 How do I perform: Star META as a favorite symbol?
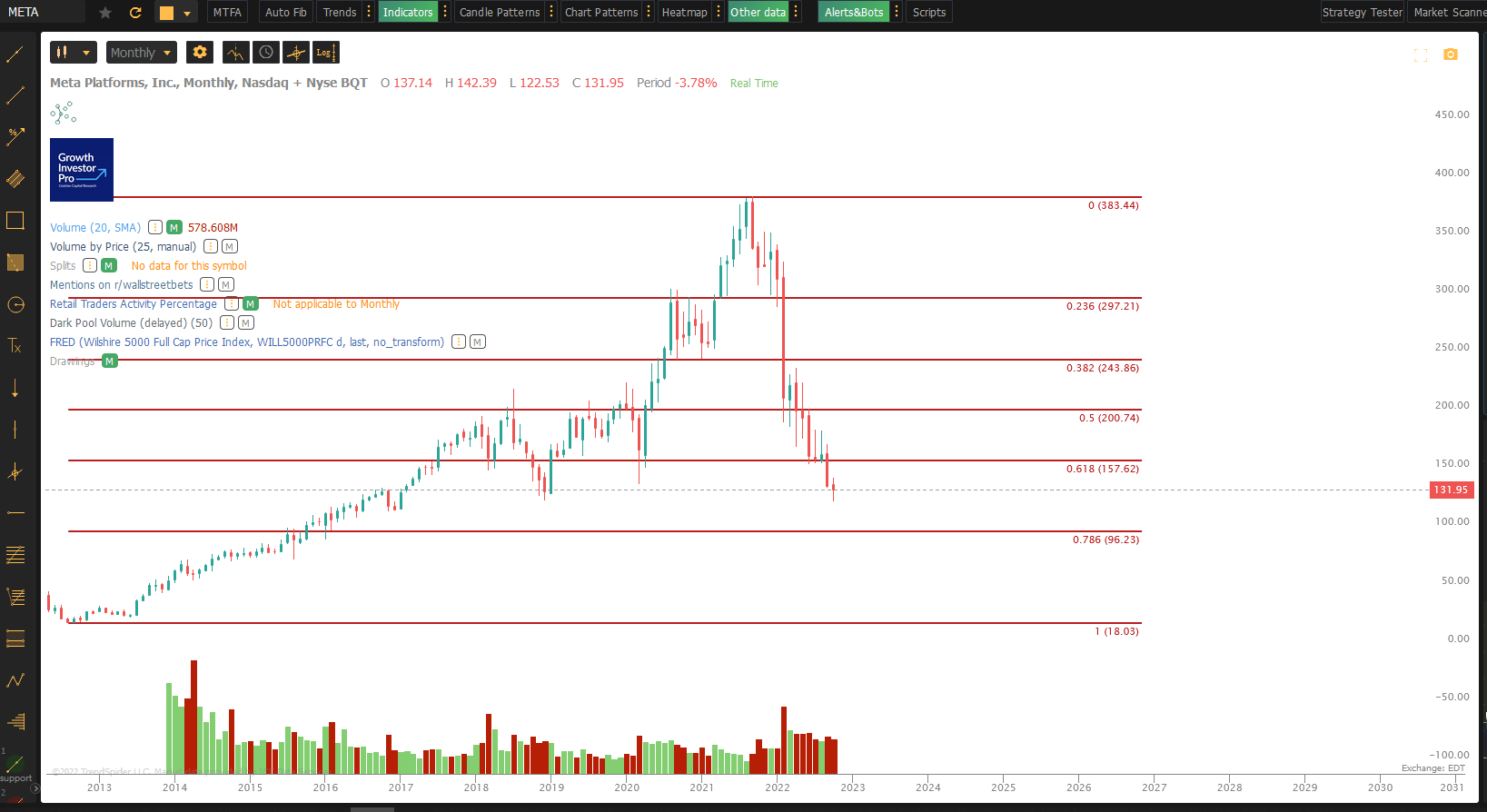105,13
